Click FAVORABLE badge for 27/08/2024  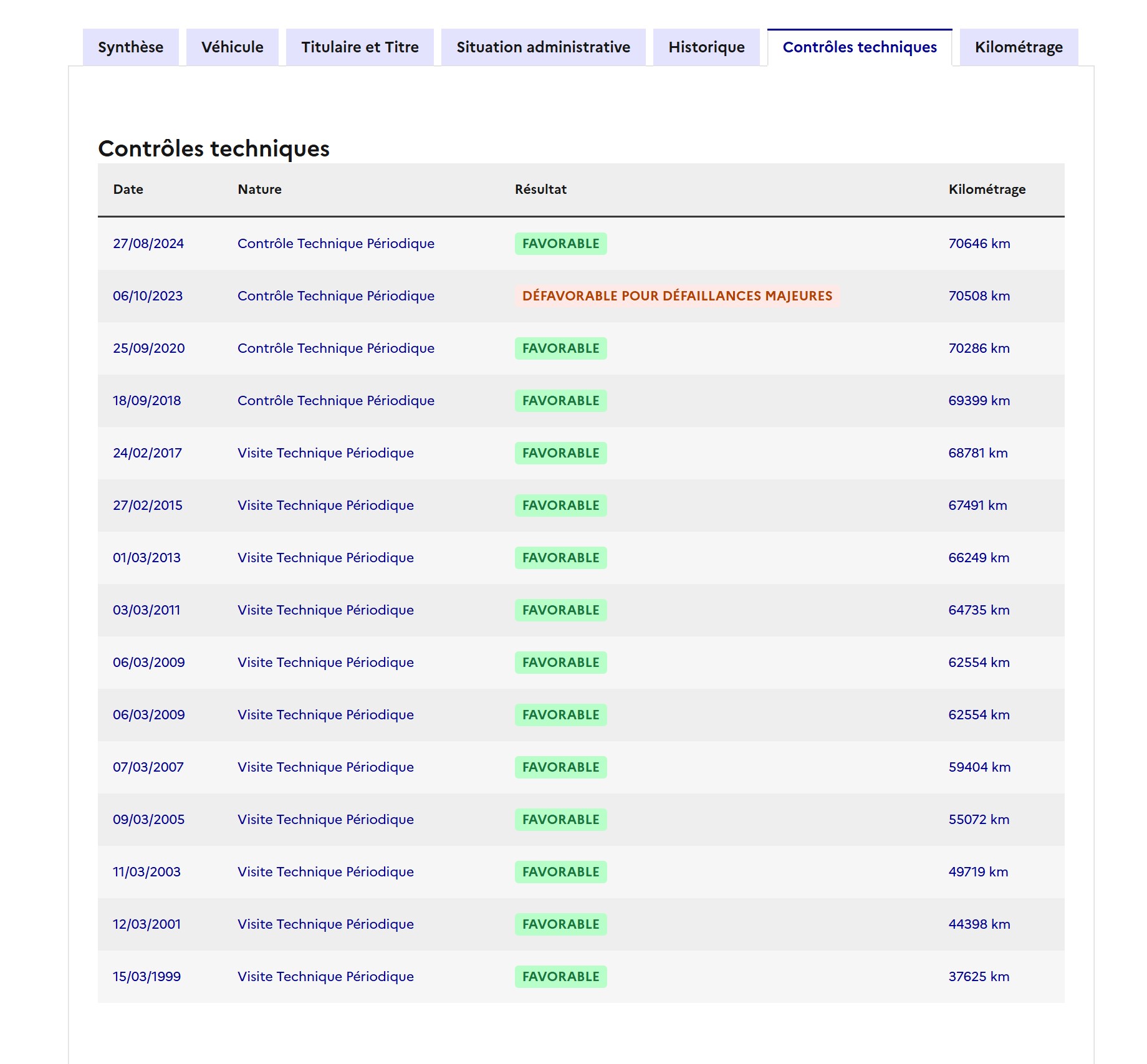click(x=560, y=244)
